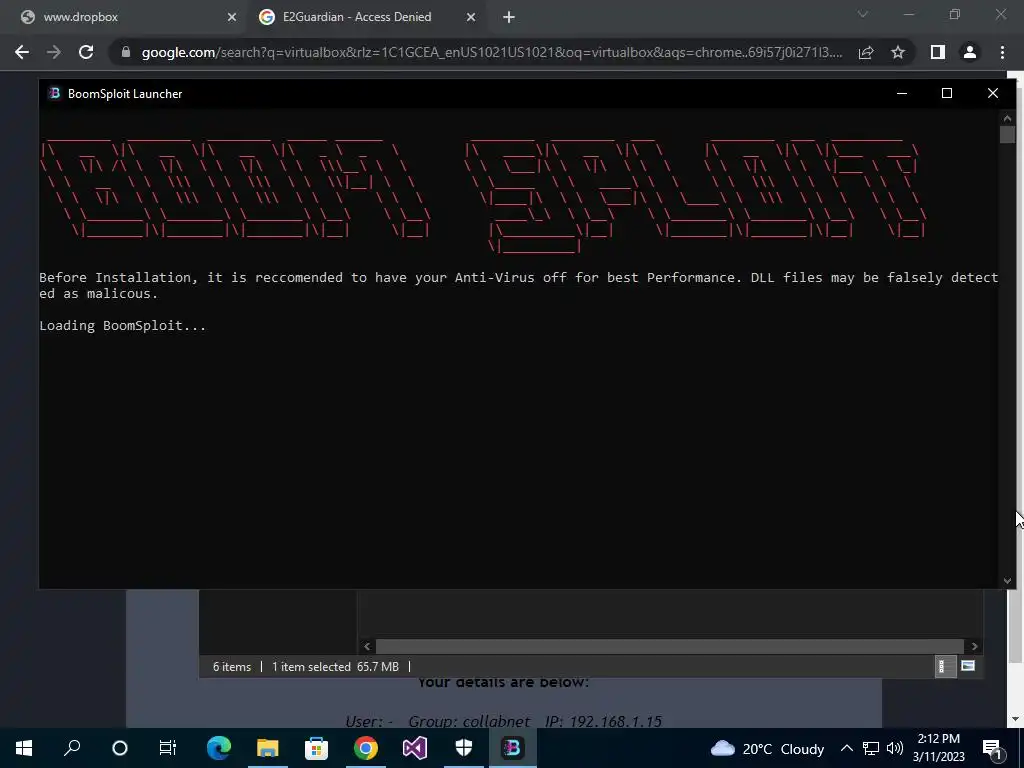Bookmark this page with the star icon
Image resolution: width=1024 pixels, height=768 pixels.
tap(898, 52)
